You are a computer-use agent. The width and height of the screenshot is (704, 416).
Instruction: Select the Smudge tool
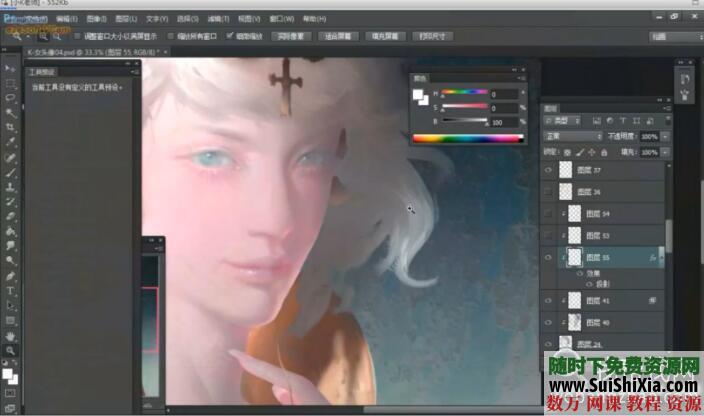click(x=10, y=246)
